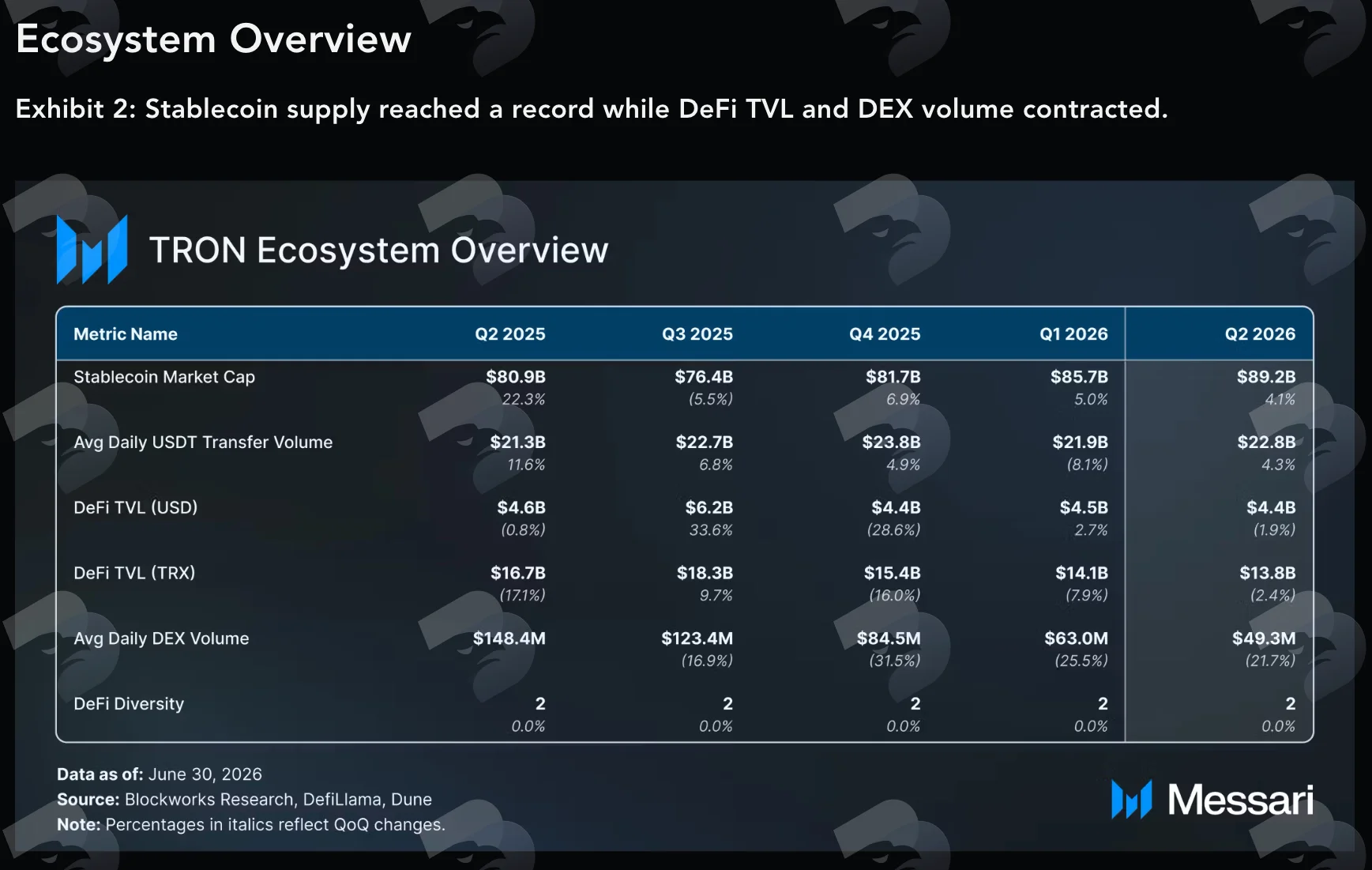This screenshot has width=1372, height=870.
Task: Click the Ecosystem Overview heading at top
Action: click(x=213, y=40)
